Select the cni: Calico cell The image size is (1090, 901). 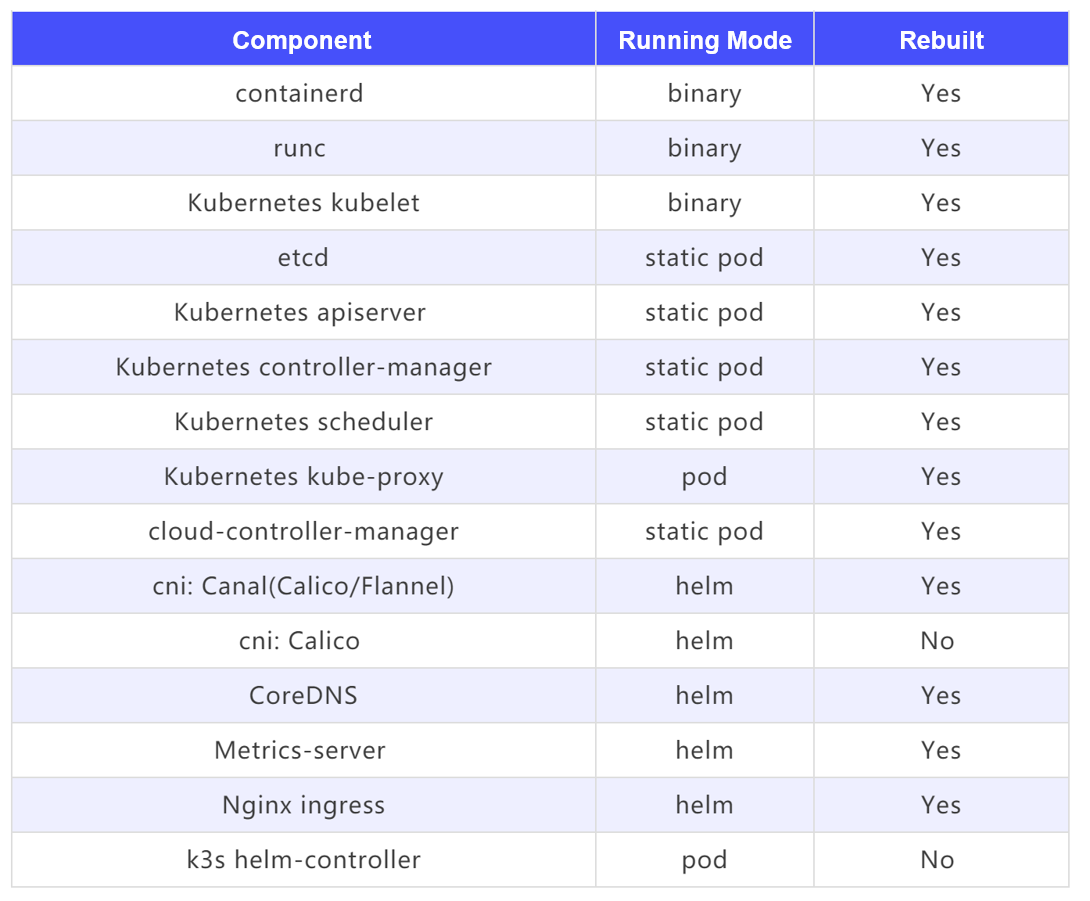[x=300, y=641]
